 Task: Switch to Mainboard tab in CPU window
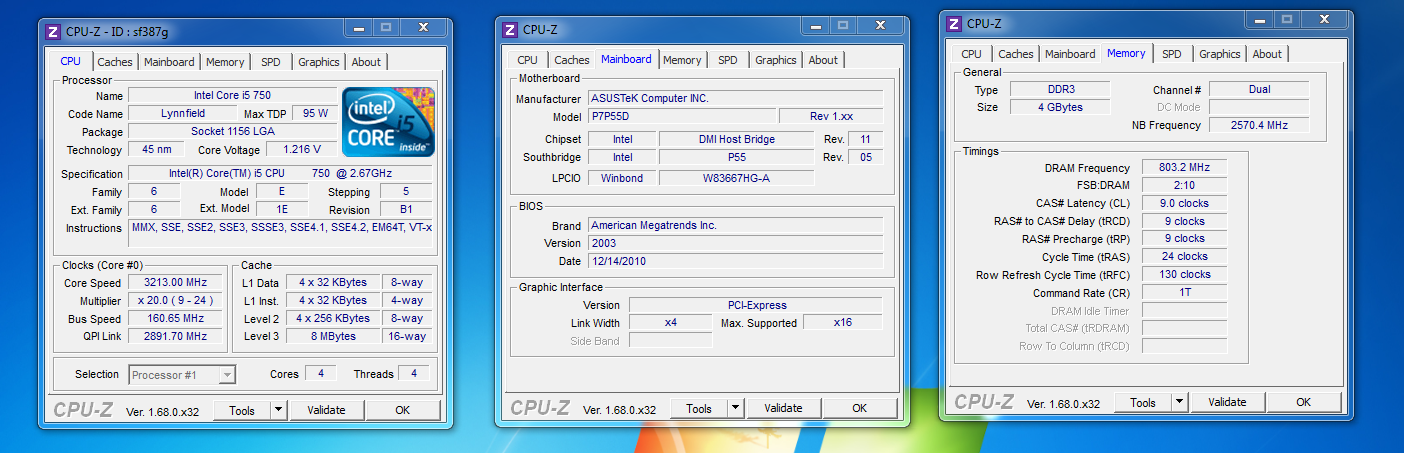169,62
